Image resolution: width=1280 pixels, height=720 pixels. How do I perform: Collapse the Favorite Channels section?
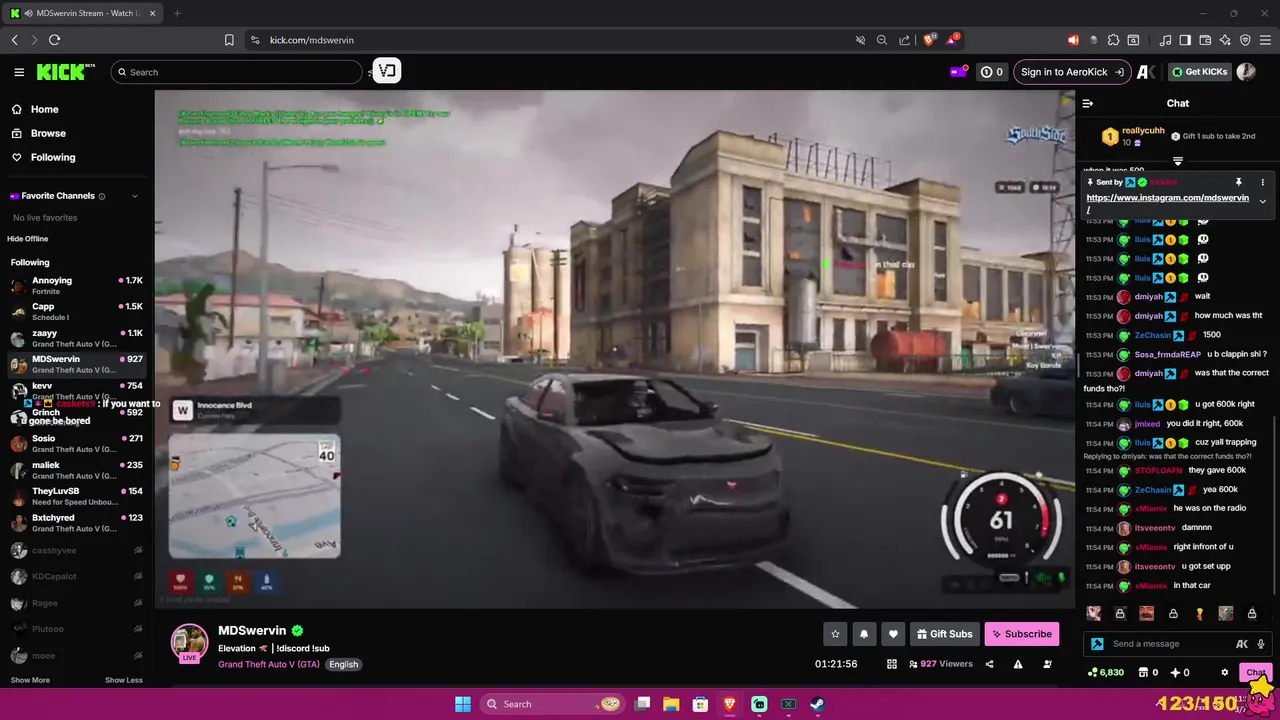[x=135, y=196]
